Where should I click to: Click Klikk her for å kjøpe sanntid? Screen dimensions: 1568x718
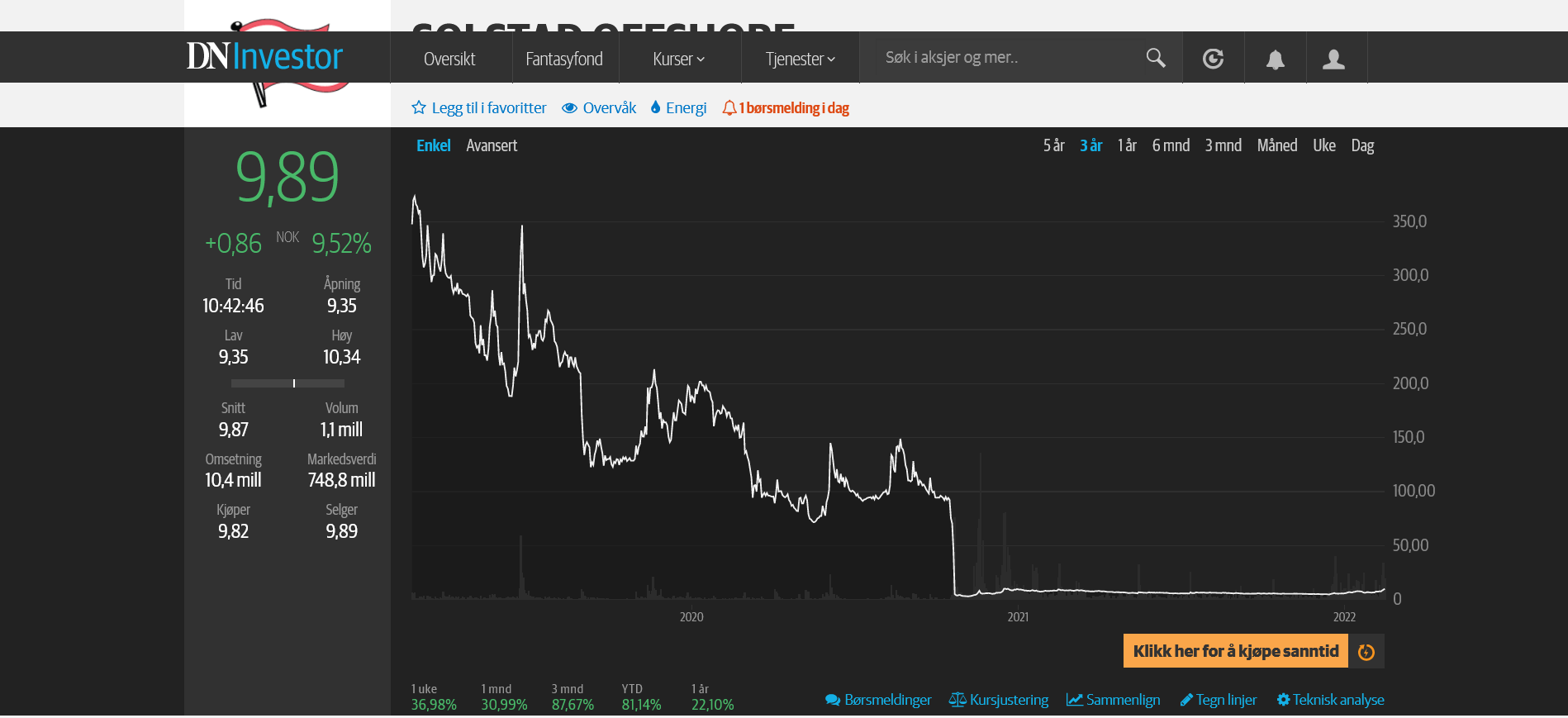(1236, 651)
